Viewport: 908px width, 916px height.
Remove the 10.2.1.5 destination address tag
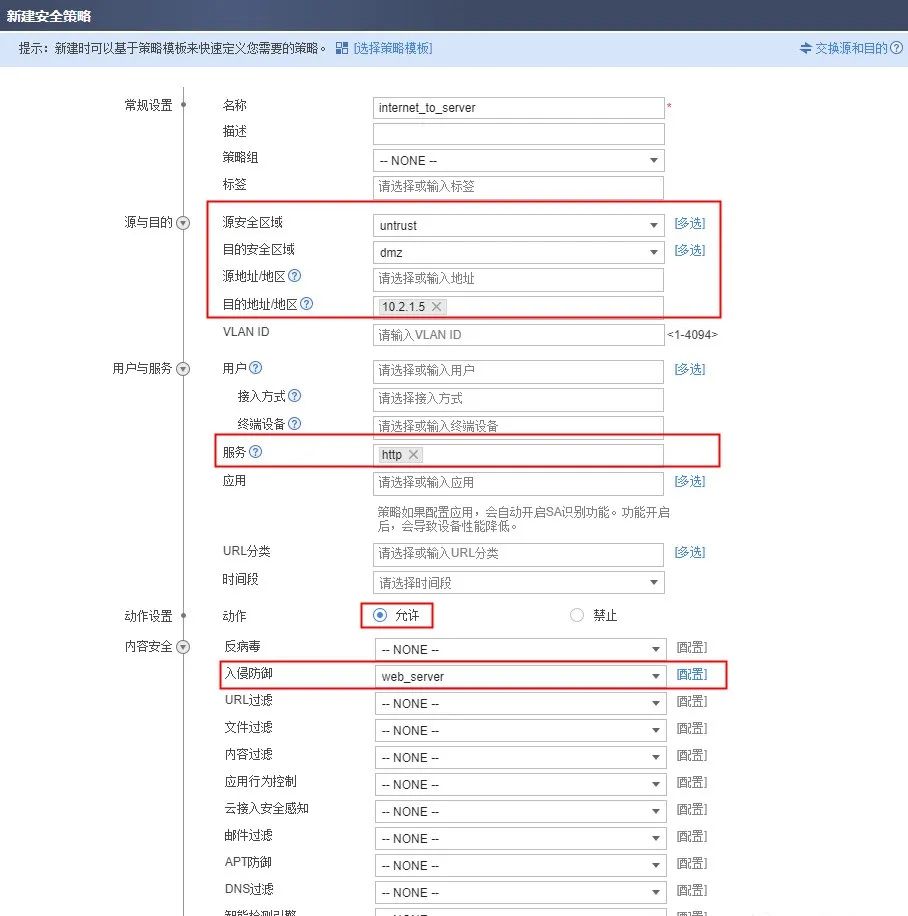pyautogui.click(x=436, y=307)
